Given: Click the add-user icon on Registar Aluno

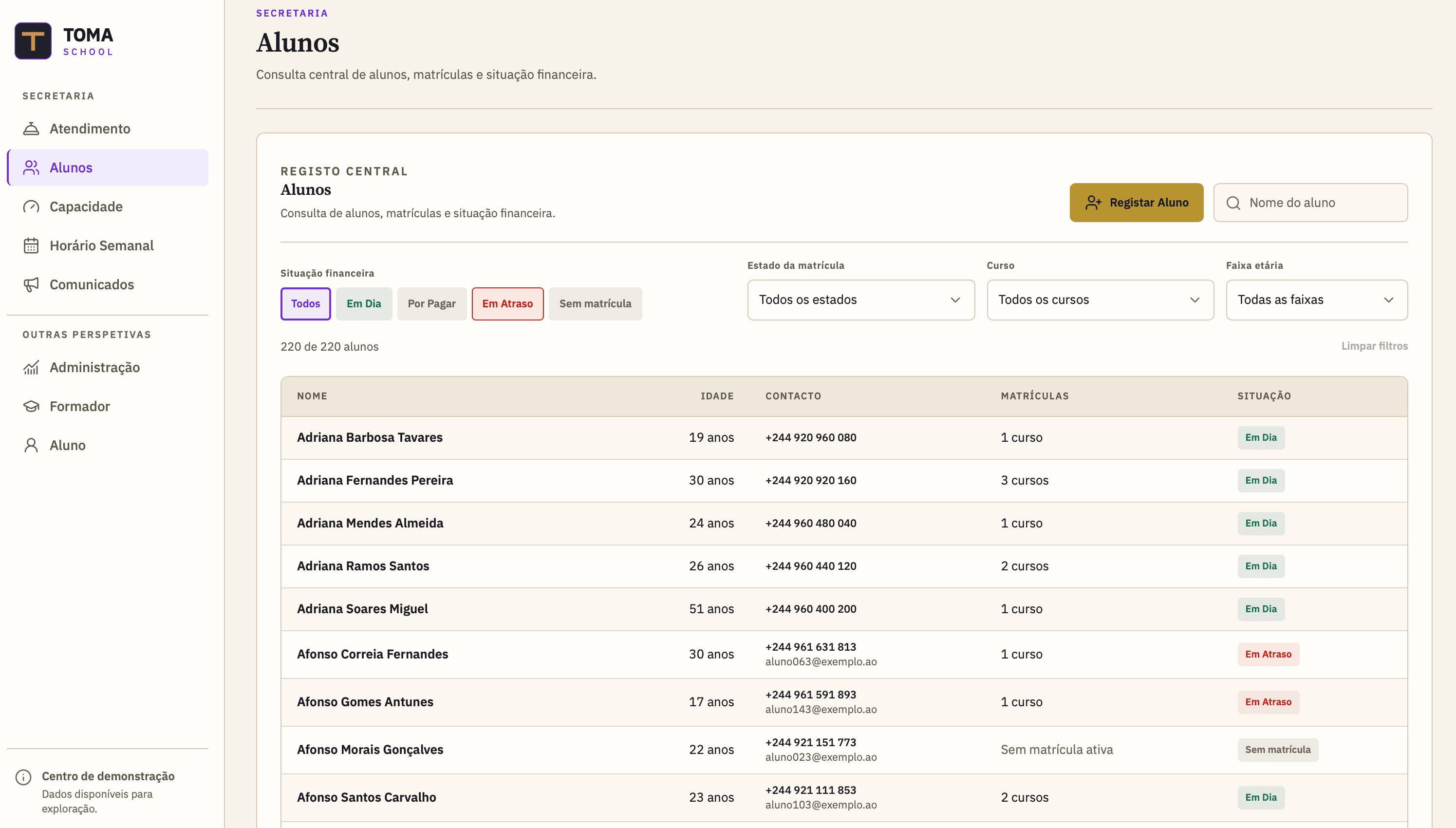Looking at the screenshot, I should click(x=1093, y=203).
